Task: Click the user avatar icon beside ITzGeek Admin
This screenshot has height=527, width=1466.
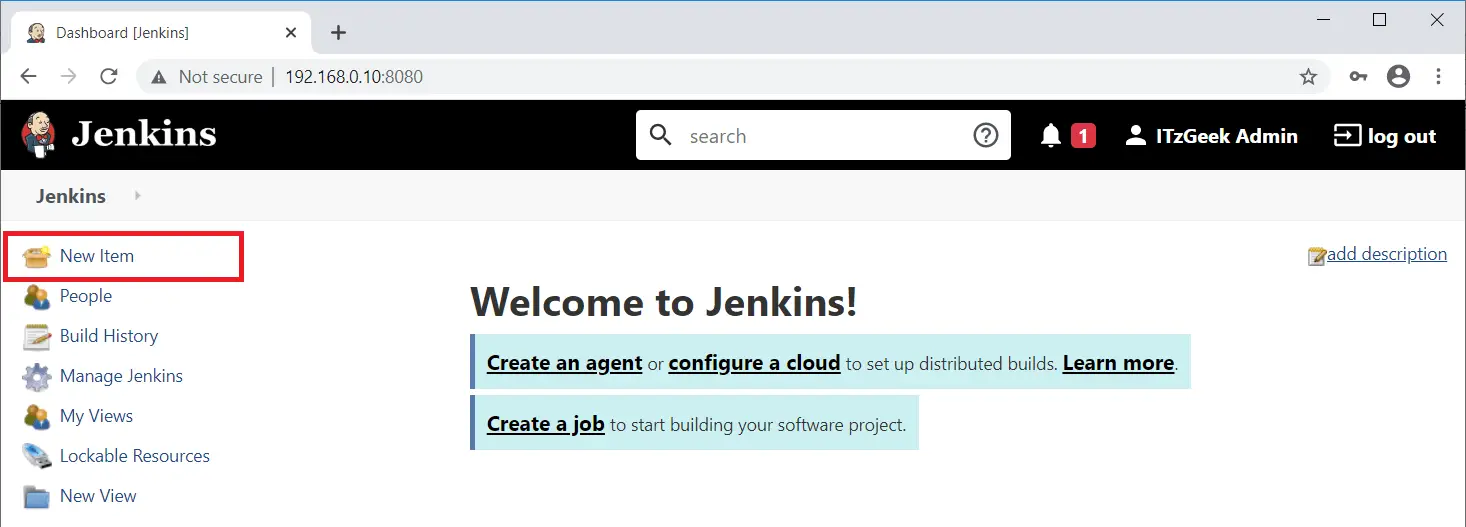Action: pyautogui.click(x=1135, y=136)
